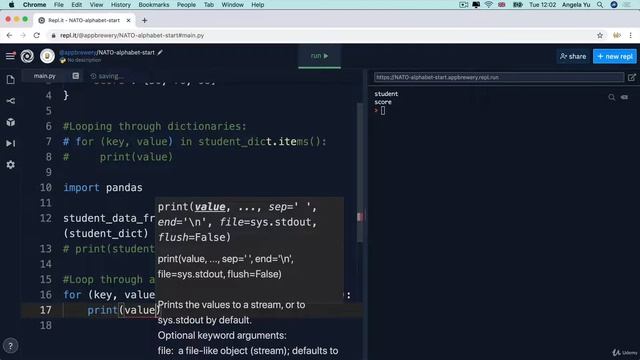Click the share button

(573, 56)
